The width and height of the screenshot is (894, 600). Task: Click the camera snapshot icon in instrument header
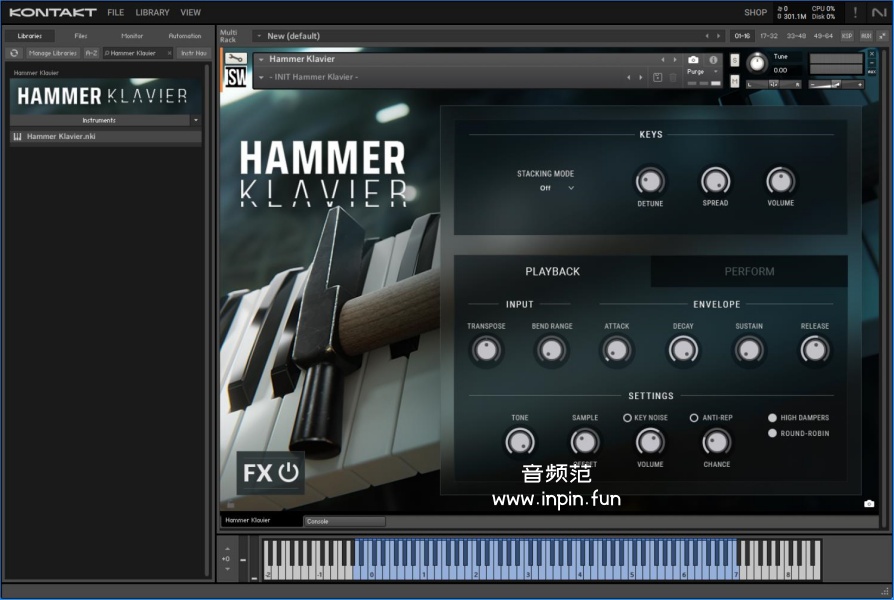point(693,60)
